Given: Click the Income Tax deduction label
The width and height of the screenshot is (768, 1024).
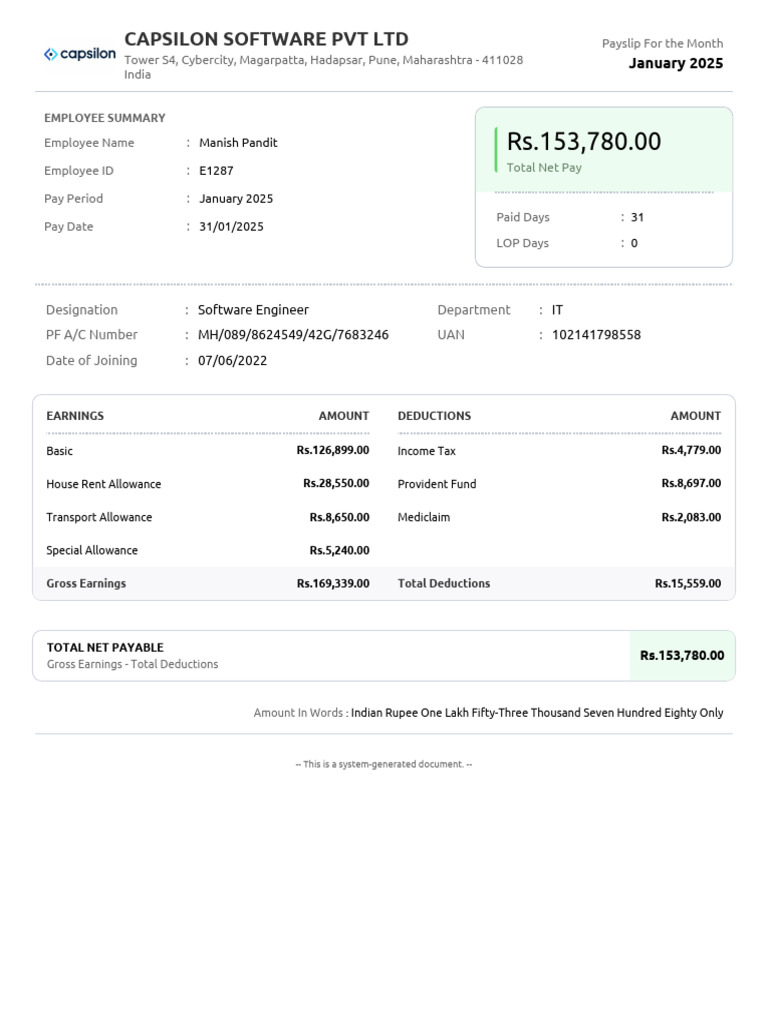Looking at the screenshot, I should point(426,451).
